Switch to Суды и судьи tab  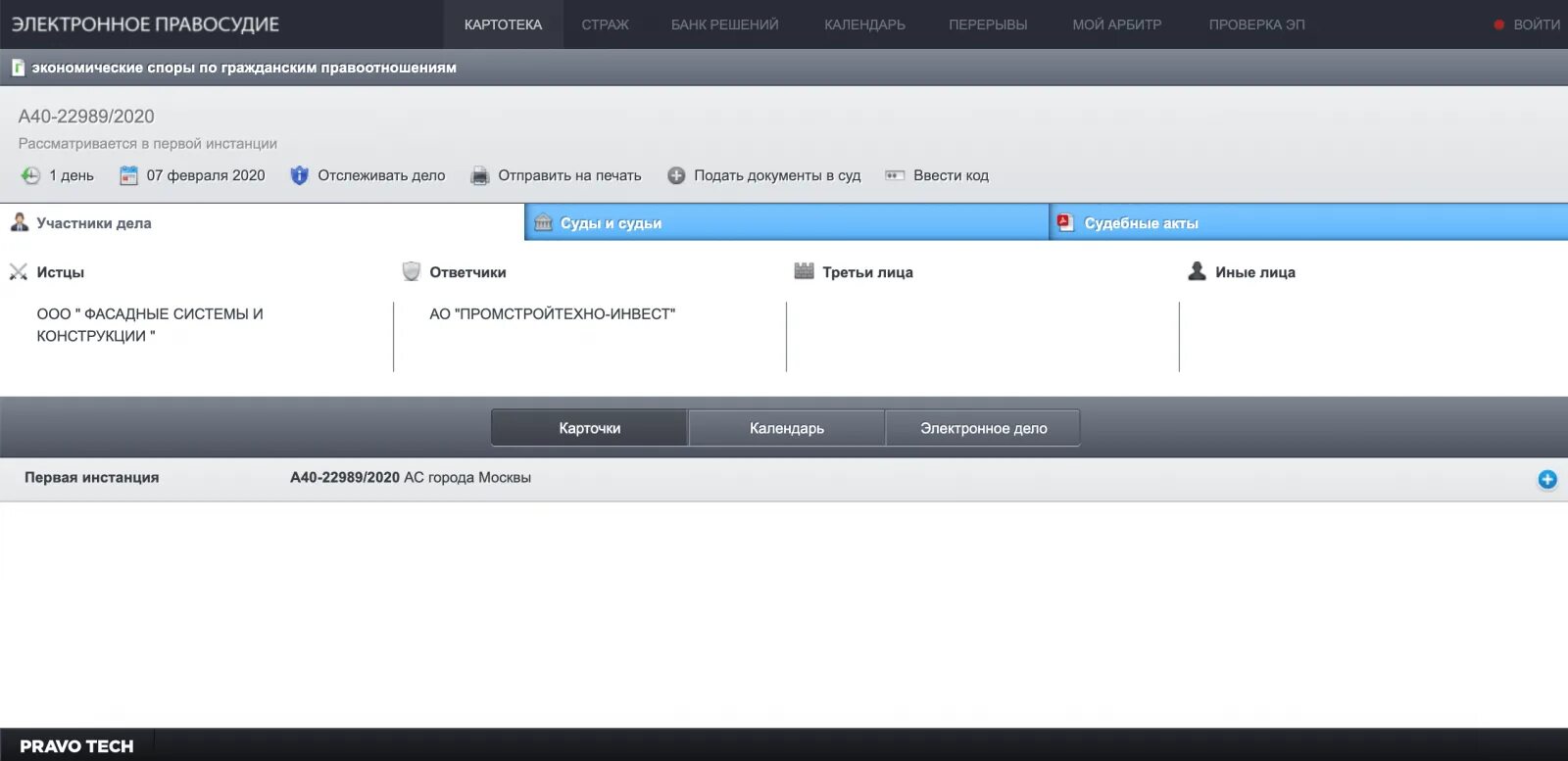787,222
